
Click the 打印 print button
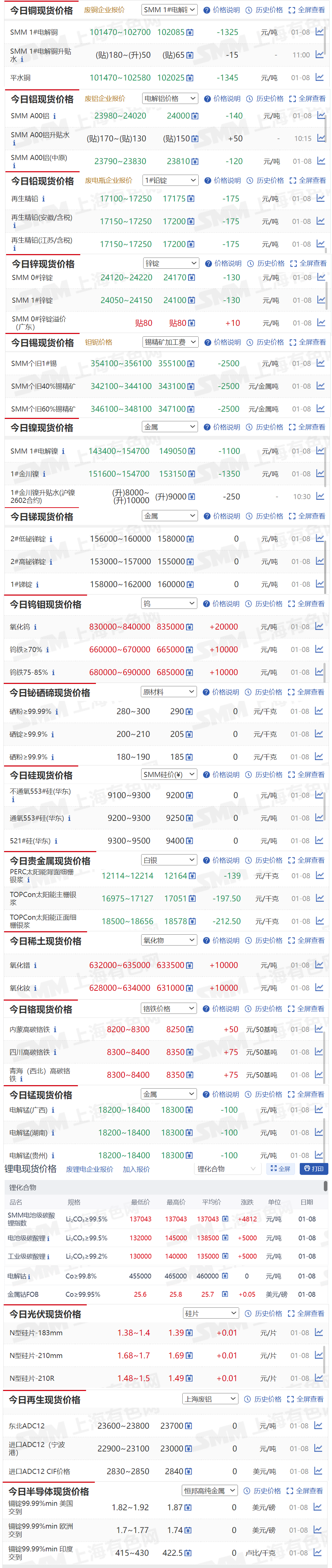coord(314,1169)
